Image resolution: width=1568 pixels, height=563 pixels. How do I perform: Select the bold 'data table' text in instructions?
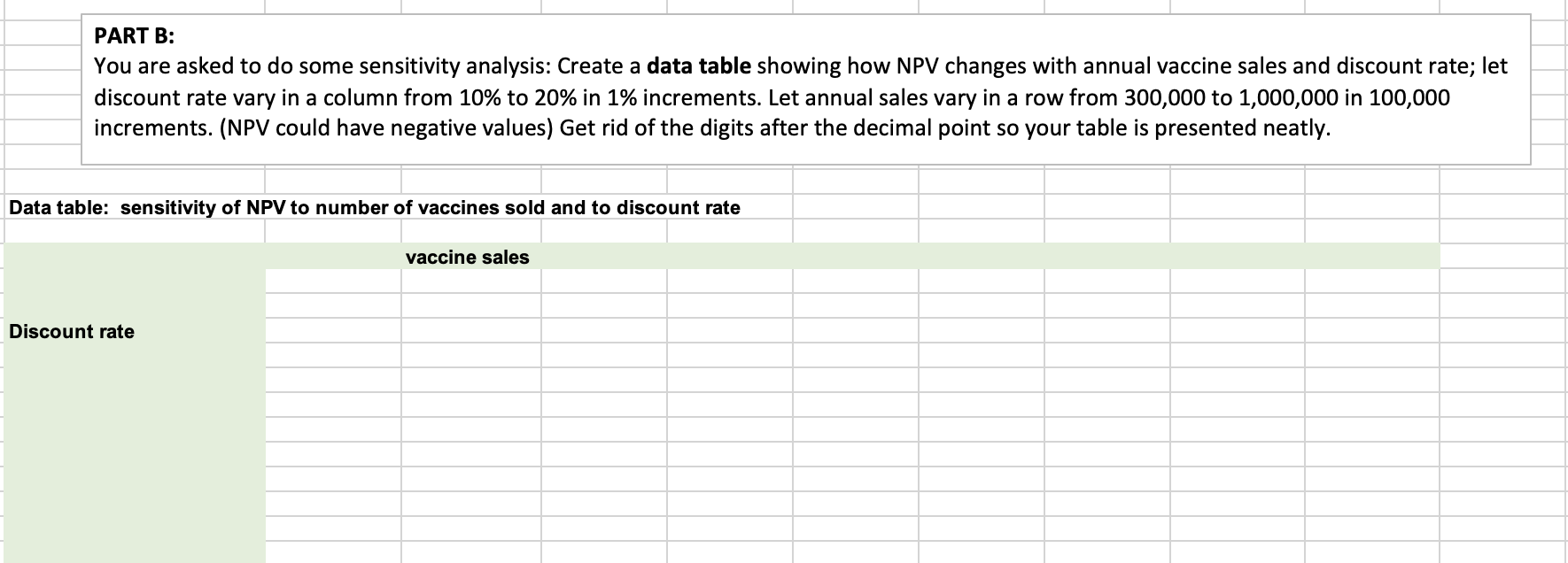(700, 66)
